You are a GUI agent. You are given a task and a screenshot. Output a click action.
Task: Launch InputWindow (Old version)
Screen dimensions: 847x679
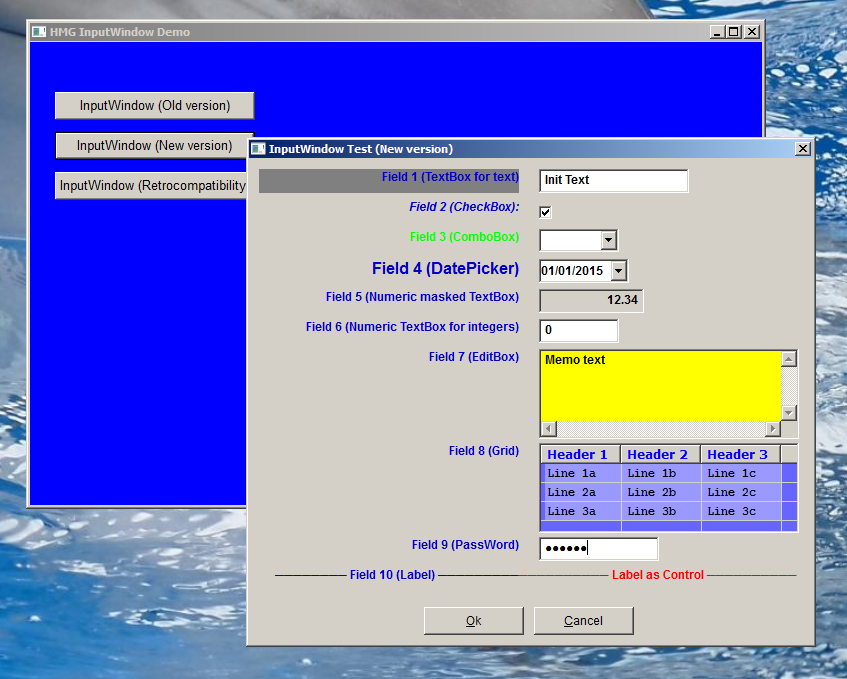[x=154, y=105]
